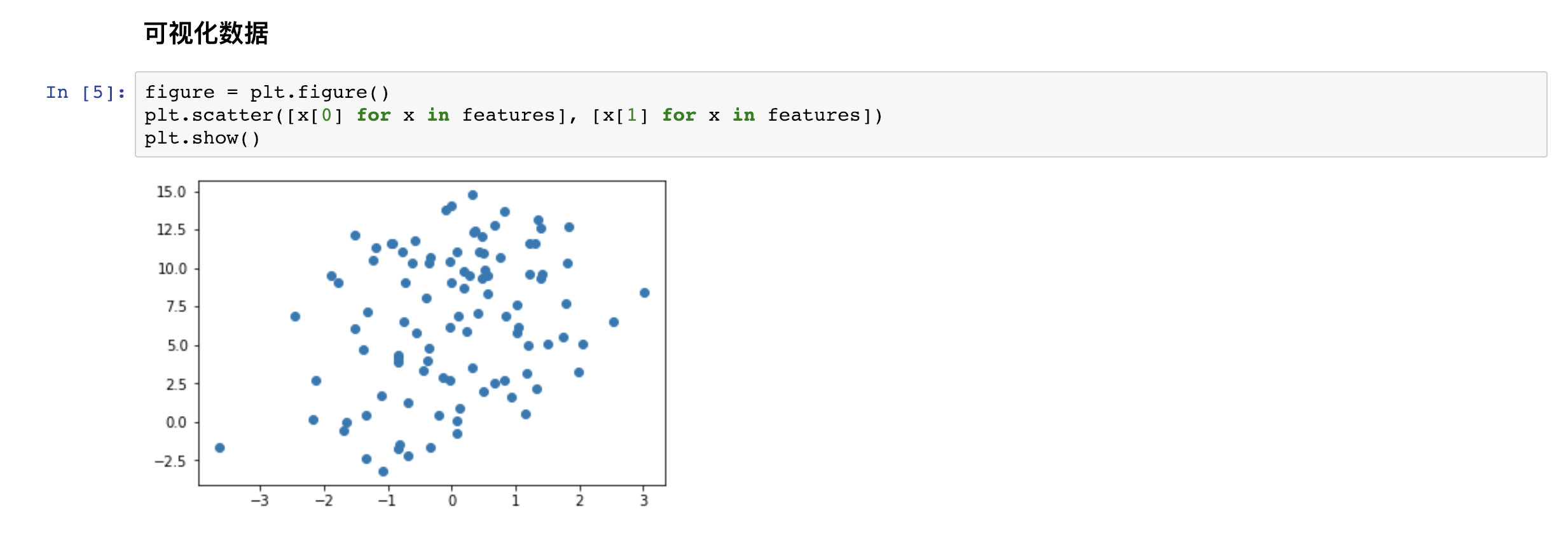Click the first 'for' keyword in code

tap(373, 116)
